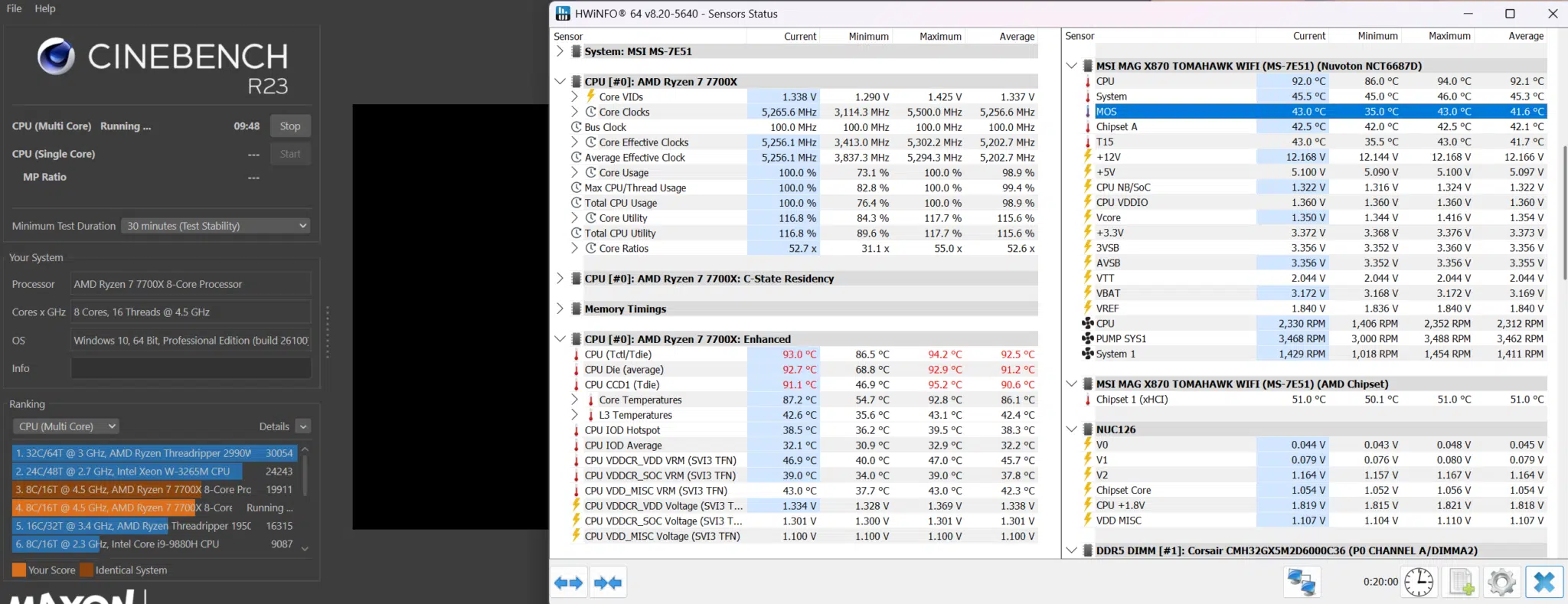Select the CPU IOD Hotspot row

point(803,430)
